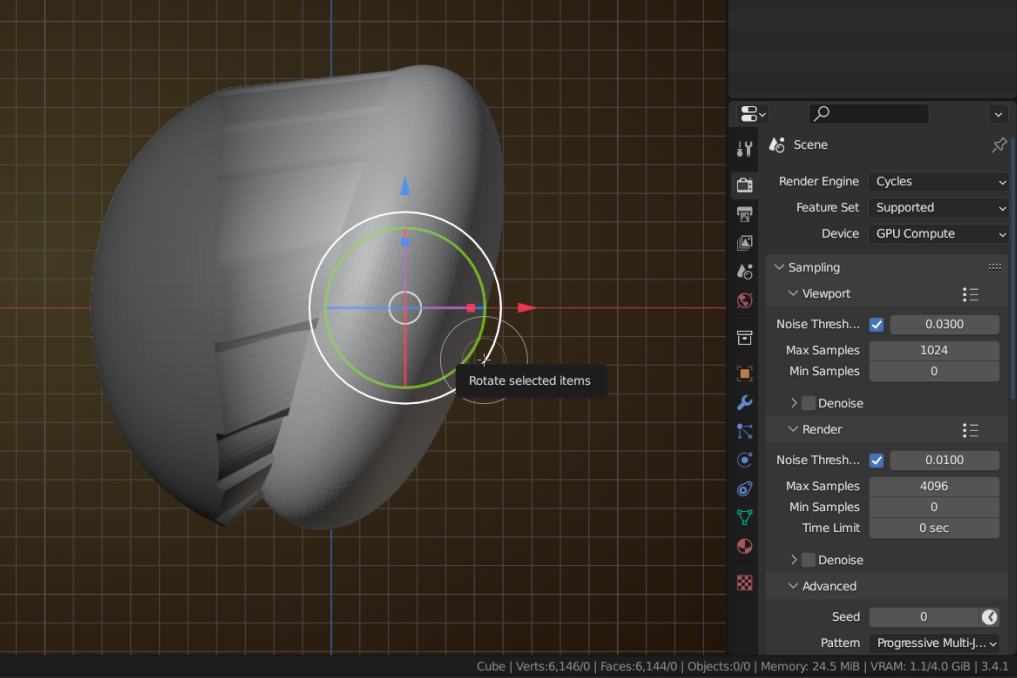Viewport: 1017px width, 678px height.
Task: Click the Time Limit field 0 sec
Action: (x=934, y=528)
